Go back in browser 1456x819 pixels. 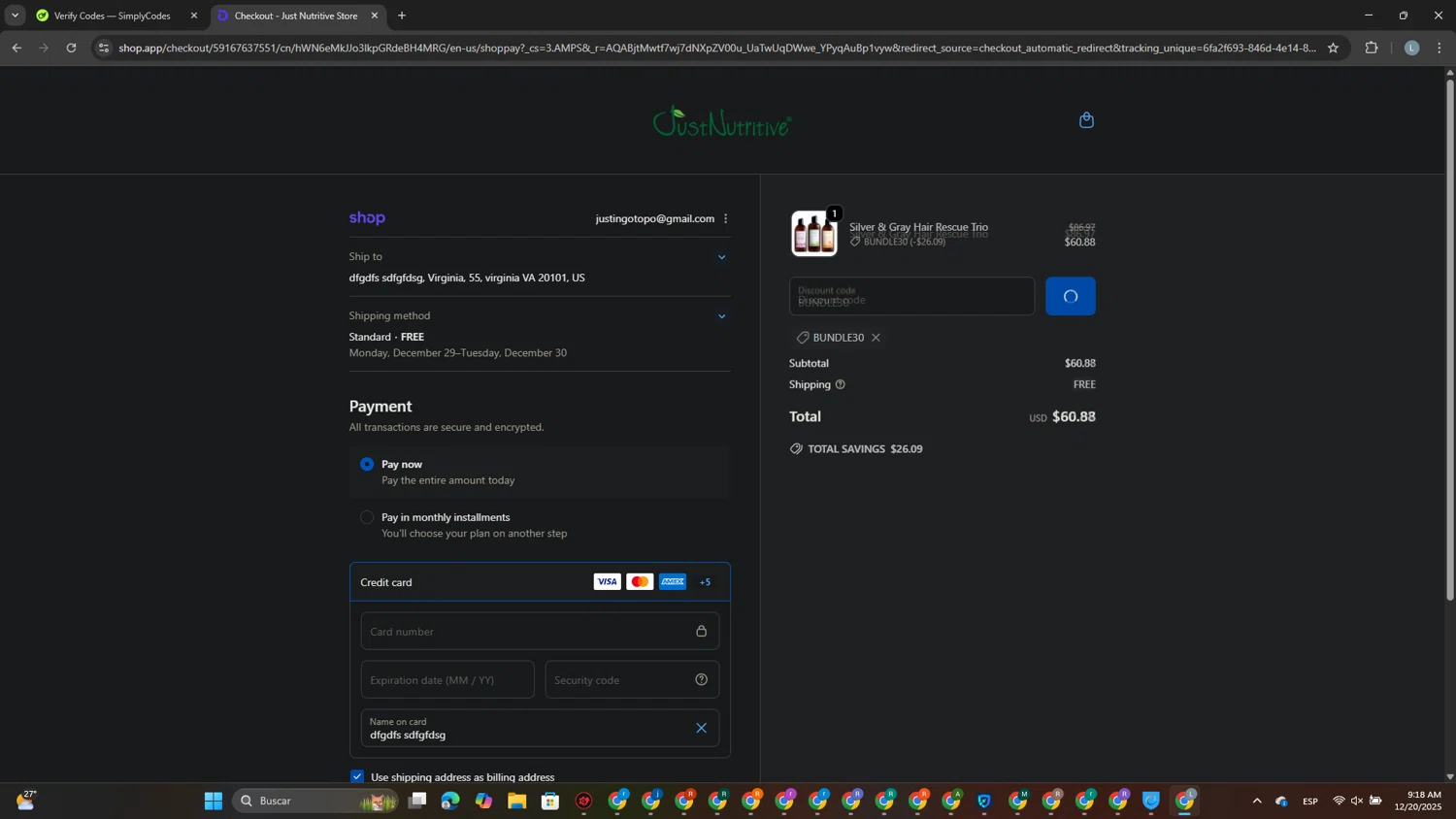click(17, 48)
